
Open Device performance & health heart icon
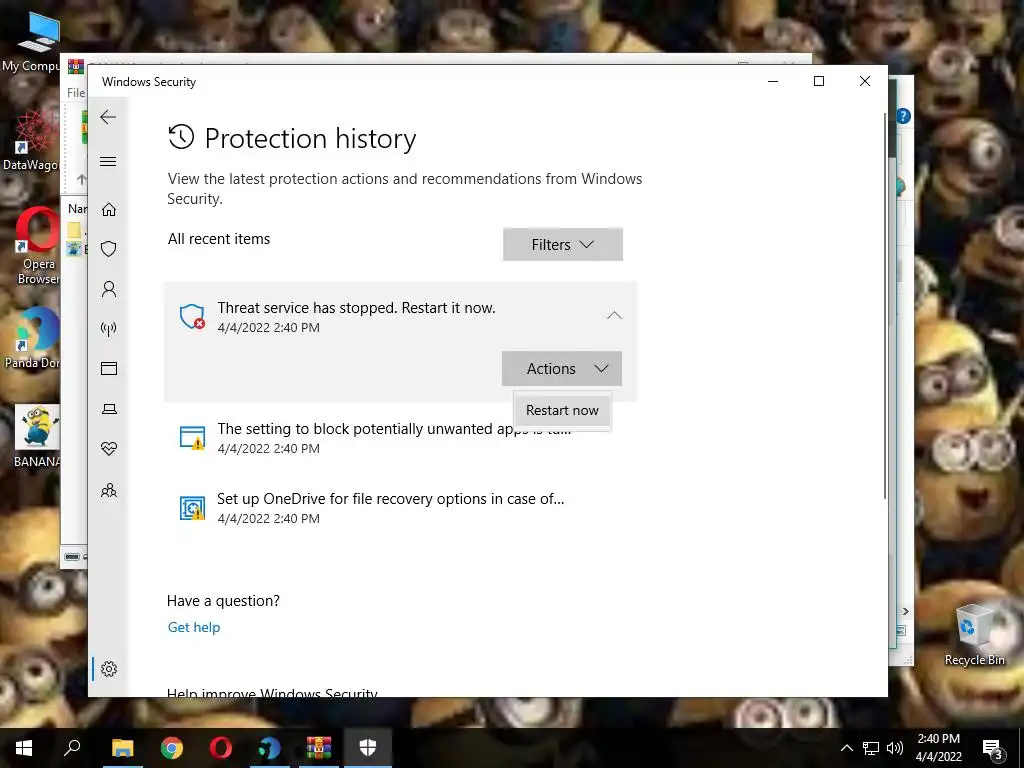pos(109,449)
